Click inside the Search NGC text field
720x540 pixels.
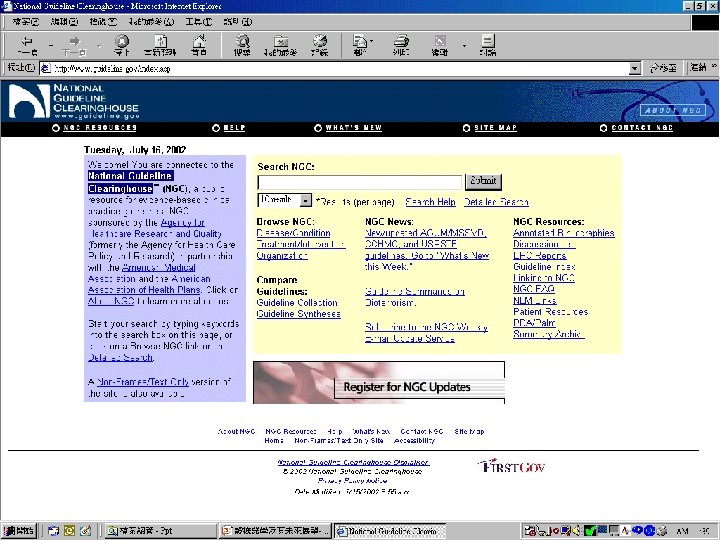[x=360, y=182]
